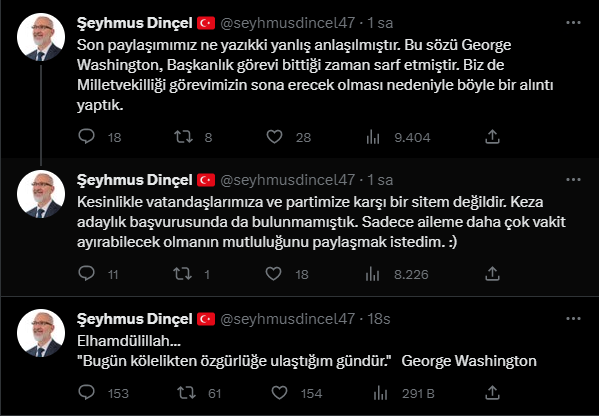The height and width of the screenshot is (416, 599).
Task: Open Şeyhmus Dinçel profile picture on first tweet
Action: (41, 37)
